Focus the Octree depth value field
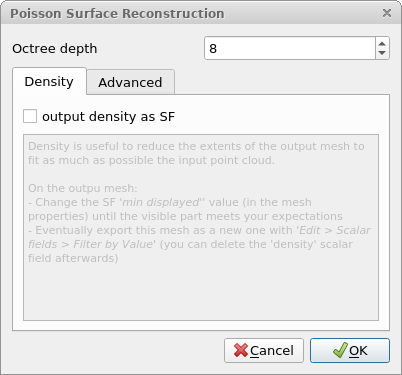The image size is (402, 375). pos(290,48)
